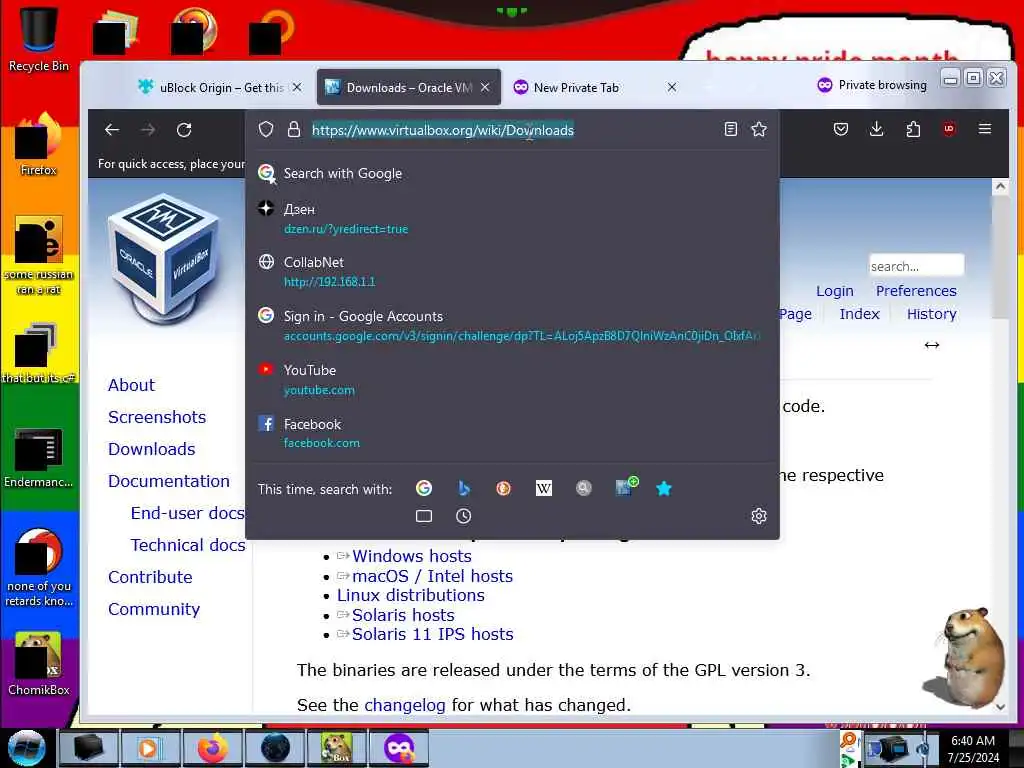Open the Technical docs link
The image size is (1024, 768).
pos(187,545)
